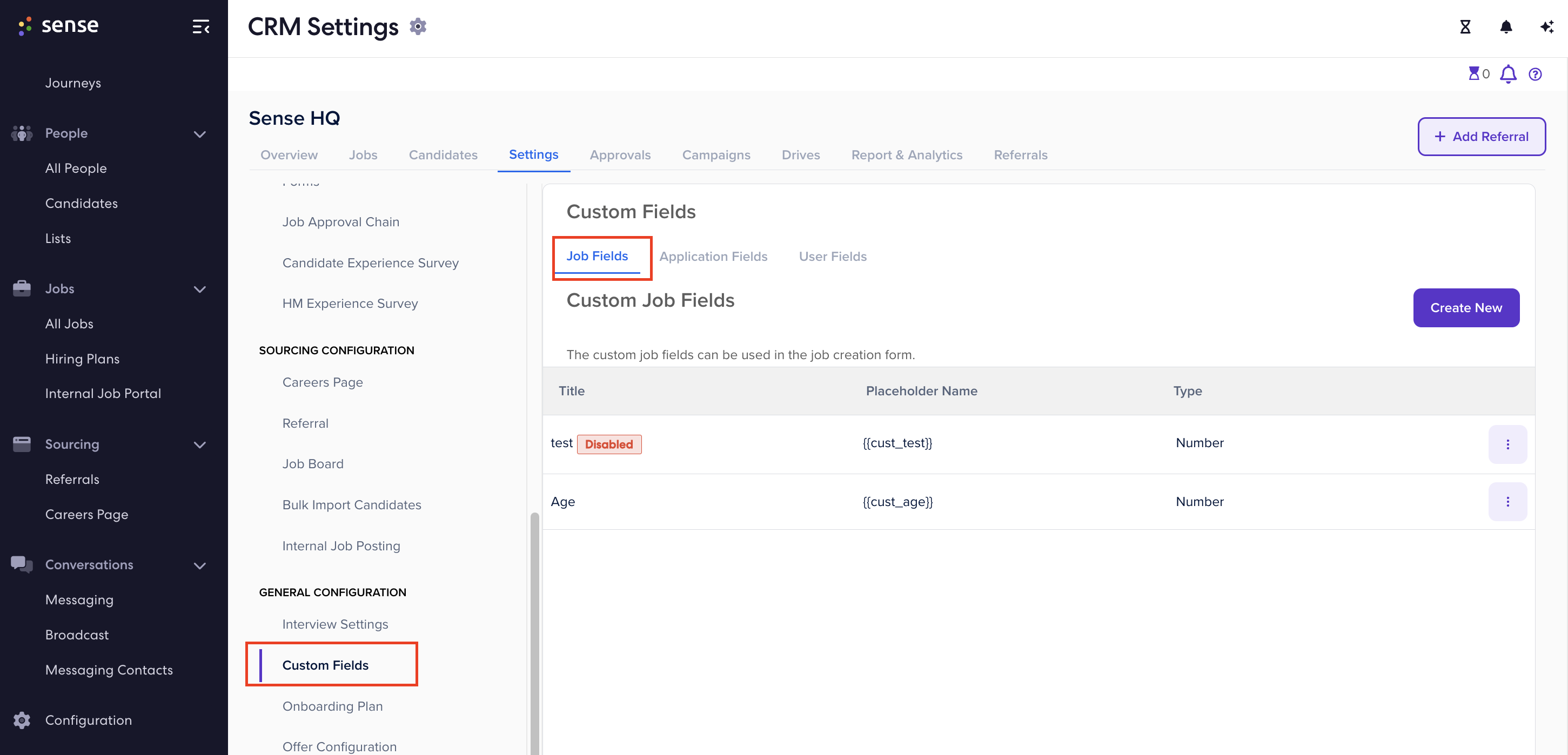Click blue hourglass counter icon
Image resolution: width=1568 pixels, height=755 pixels.
(x=1473, y=73)
